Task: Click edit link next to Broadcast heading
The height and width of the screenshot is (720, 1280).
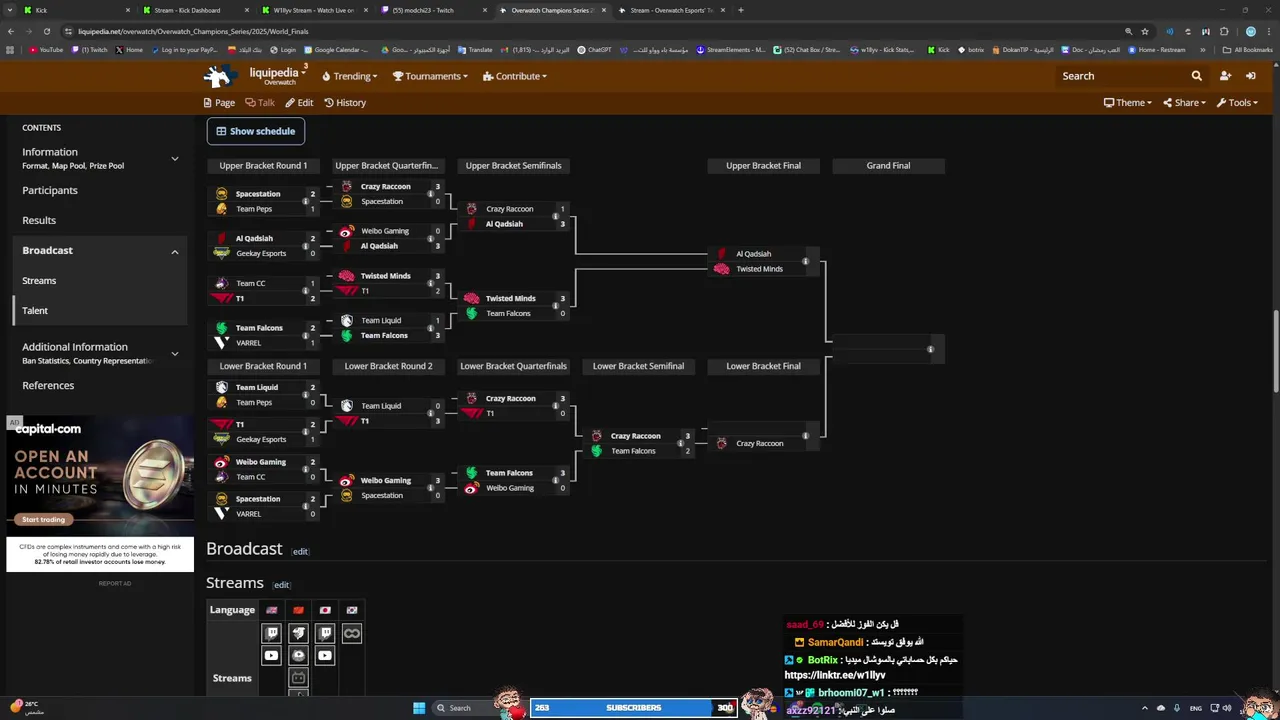Action: click(300, 552)
